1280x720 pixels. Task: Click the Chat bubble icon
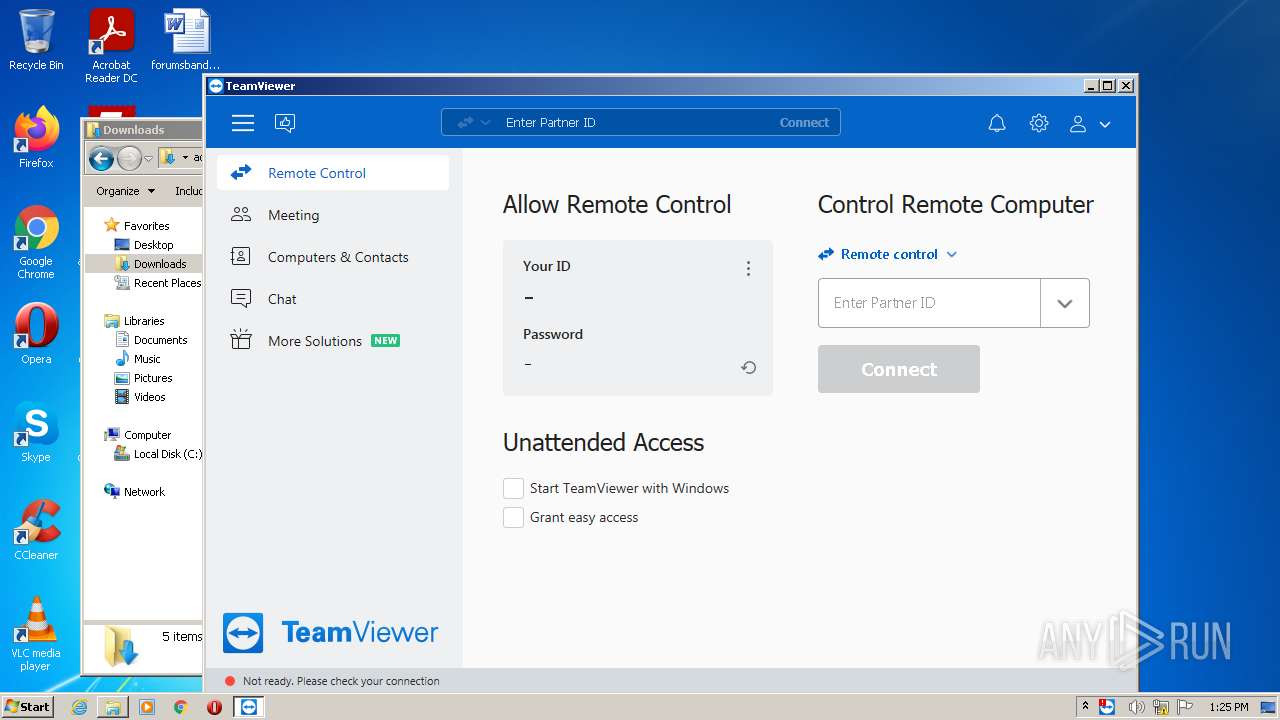pyautogui.click(x=241, y=298)
